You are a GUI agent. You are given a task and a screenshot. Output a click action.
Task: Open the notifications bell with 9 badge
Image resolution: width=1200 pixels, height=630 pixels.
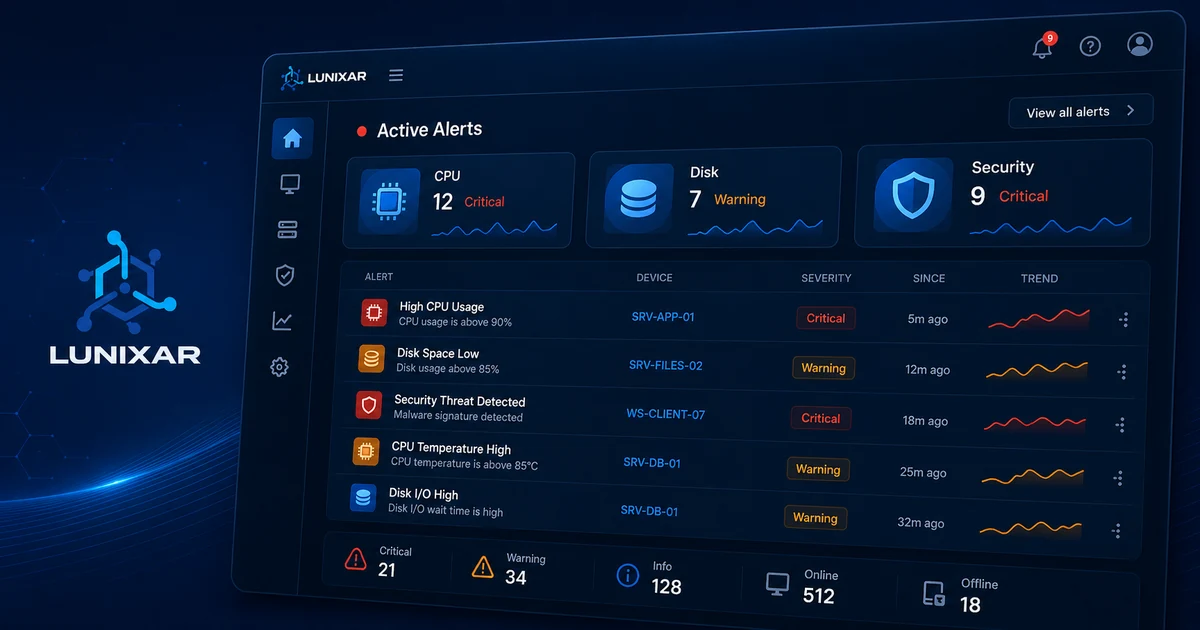pos(1043,47)
